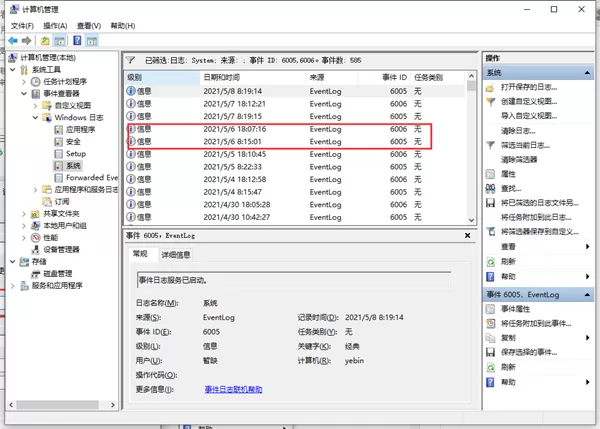Select event row 2021/4/30 10:42:27

tap(295, 217)
